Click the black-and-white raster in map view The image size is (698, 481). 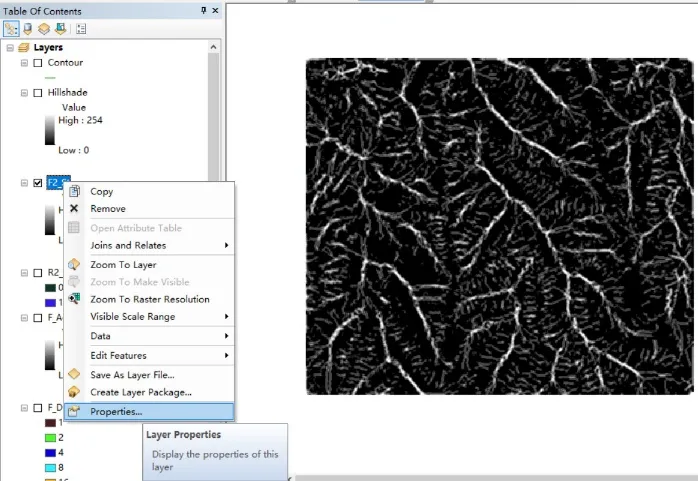(499, 226)
